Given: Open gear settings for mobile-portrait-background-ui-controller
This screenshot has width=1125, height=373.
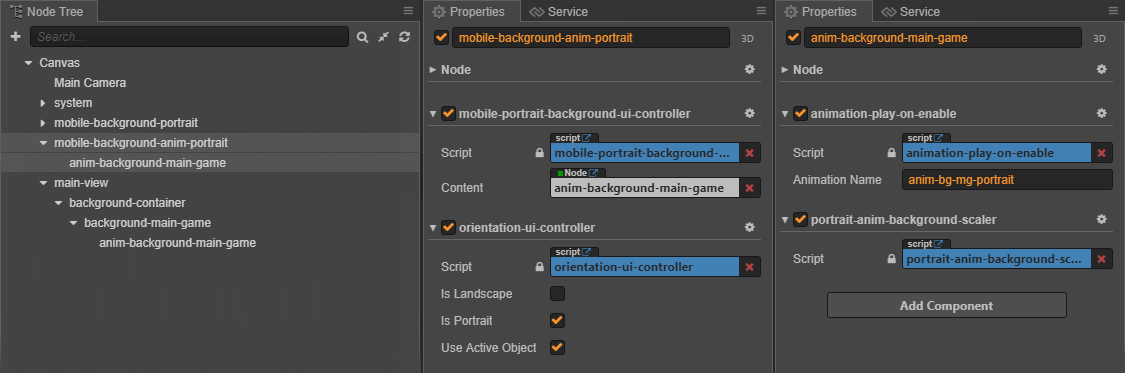Looking at the screenshot, I should tap(750, 113).
